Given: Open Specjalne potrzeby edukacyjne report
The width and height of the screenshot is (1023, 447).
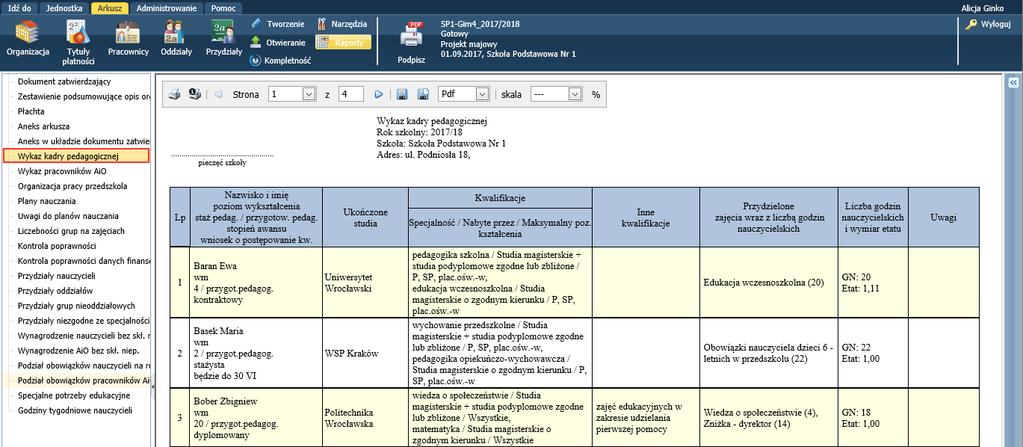Looking at the screenshot, I should tap(74, 395).
